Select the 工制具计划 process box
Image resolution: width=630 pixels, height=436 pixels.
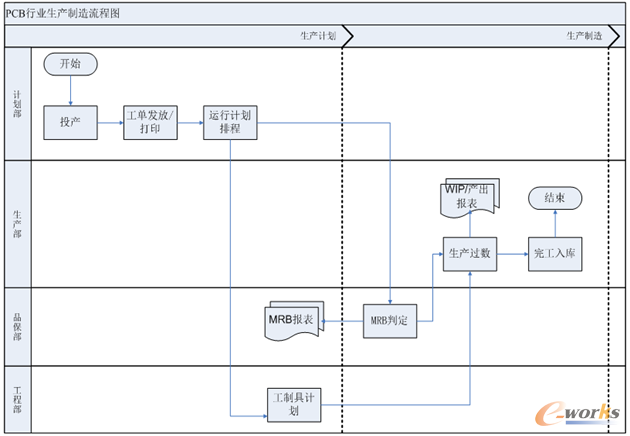(293, 403)
